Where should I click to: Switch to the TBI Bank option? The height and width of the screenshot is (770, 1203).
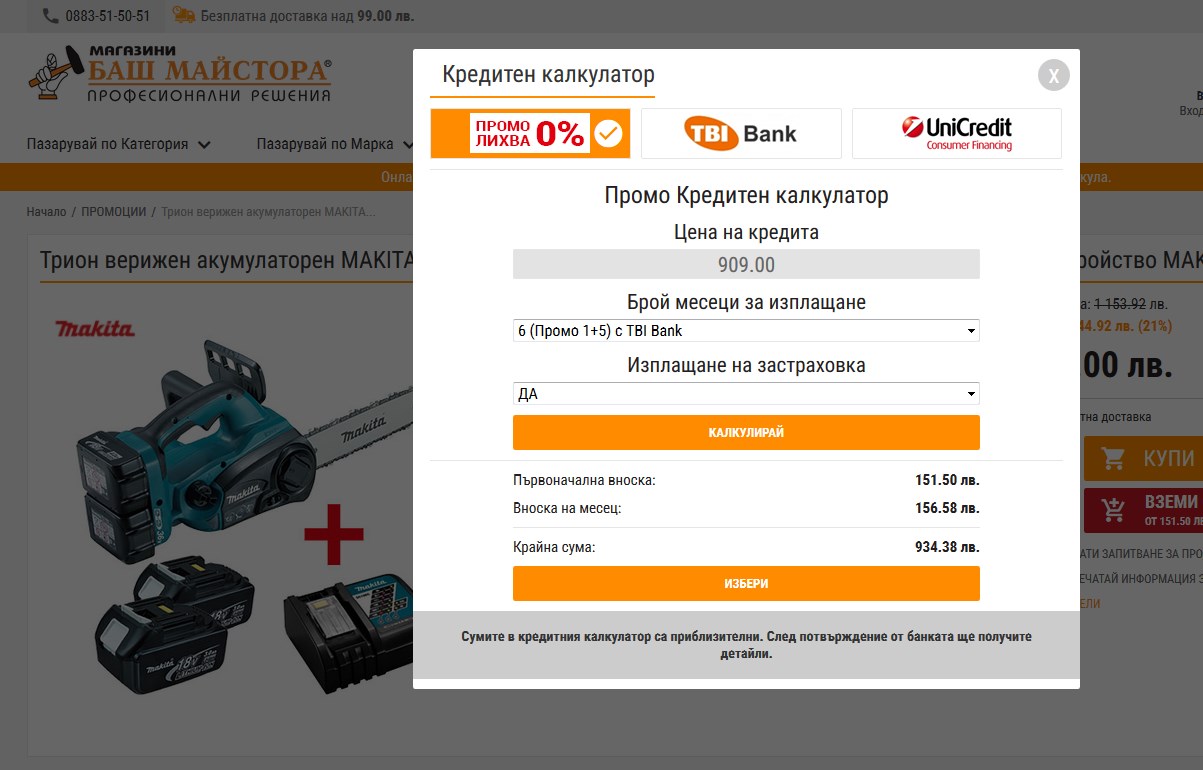pos(741,134)
